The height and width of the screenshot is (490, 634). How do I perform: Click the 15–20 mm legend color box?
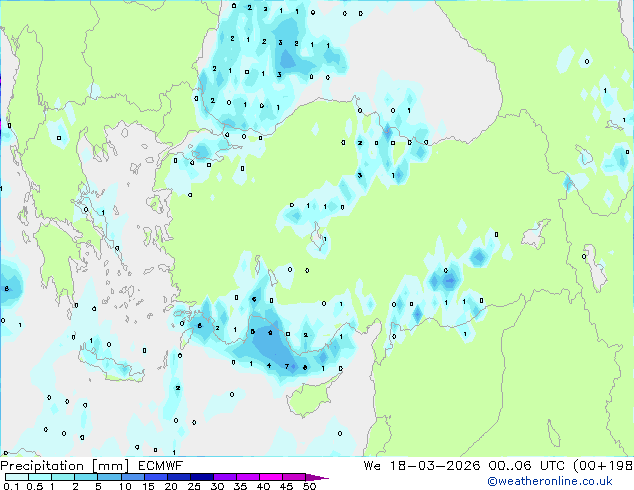click(x=155, y=477)
